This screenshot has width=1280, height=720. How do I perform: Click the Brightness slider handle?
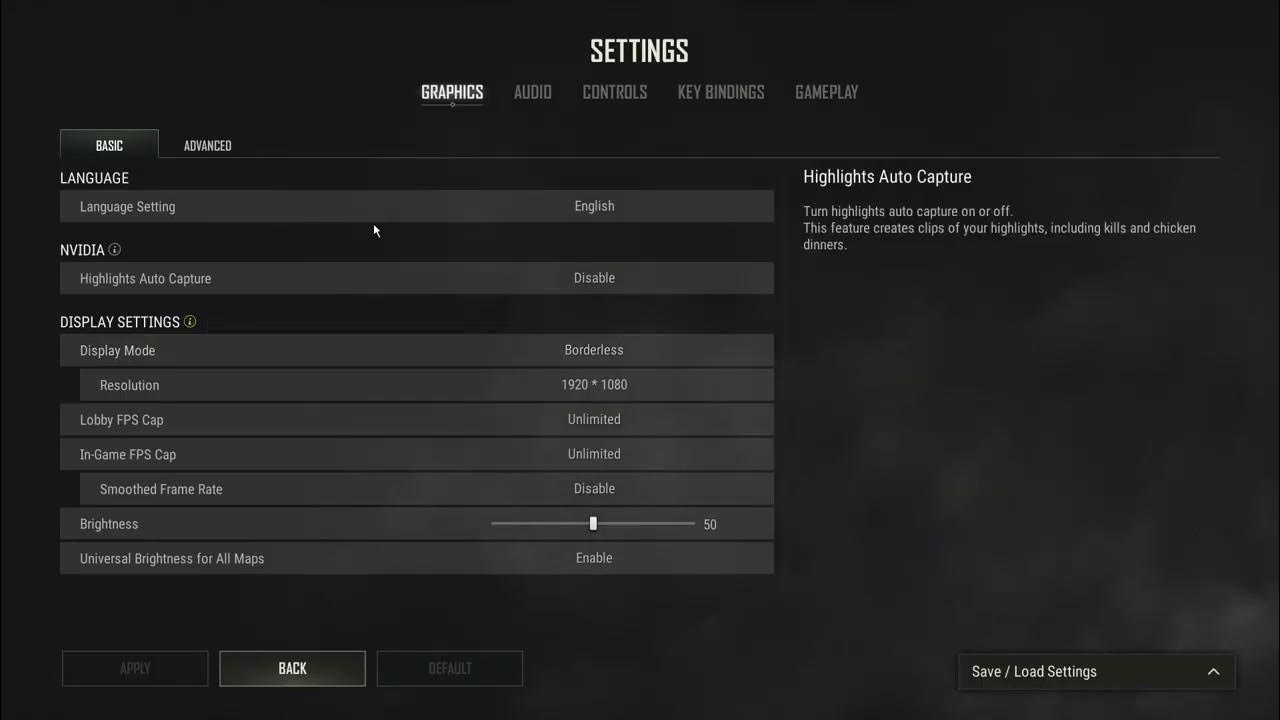pos(593,524)
